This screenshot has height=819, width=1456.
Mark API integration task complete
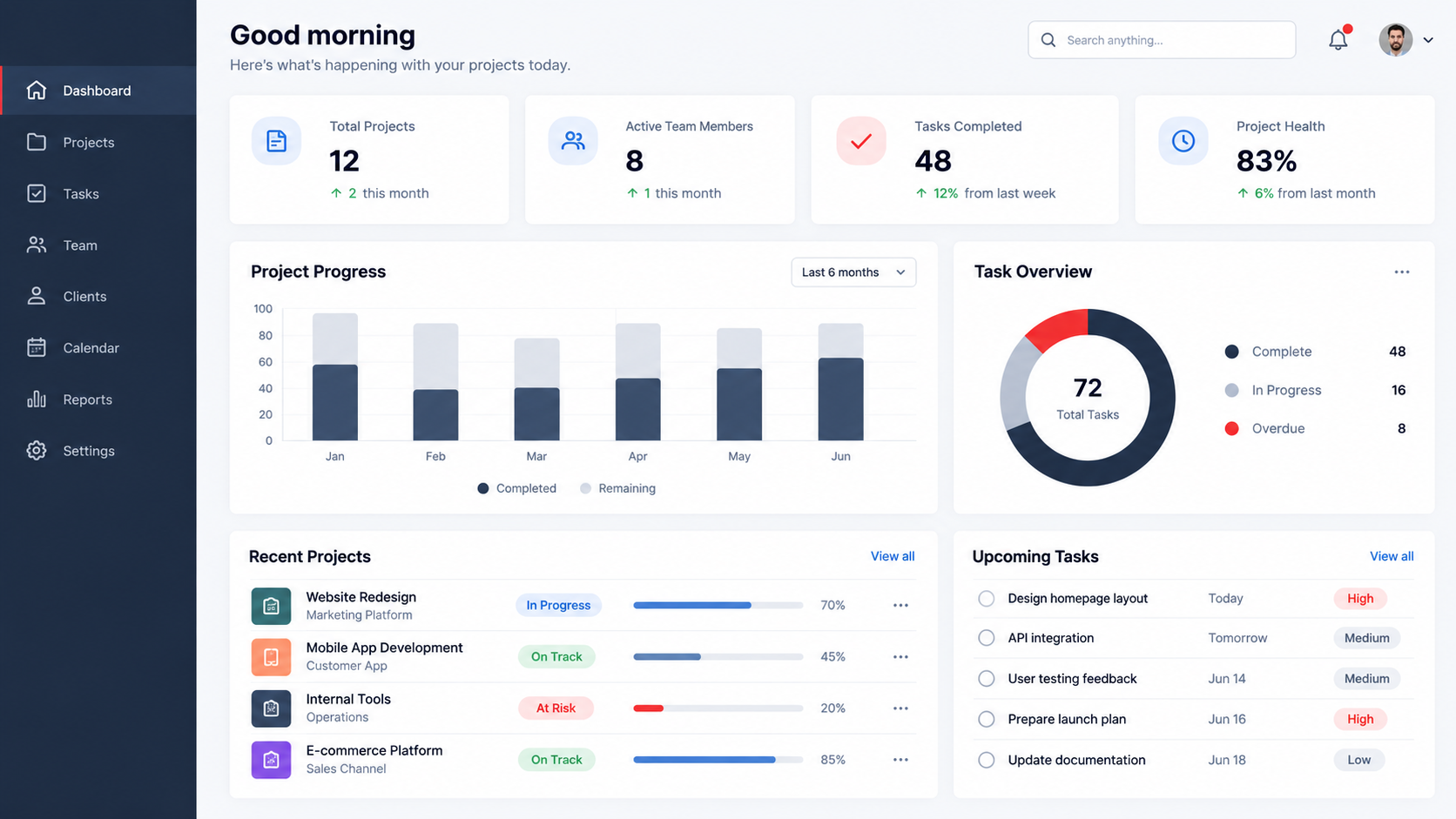coord(986,638)
